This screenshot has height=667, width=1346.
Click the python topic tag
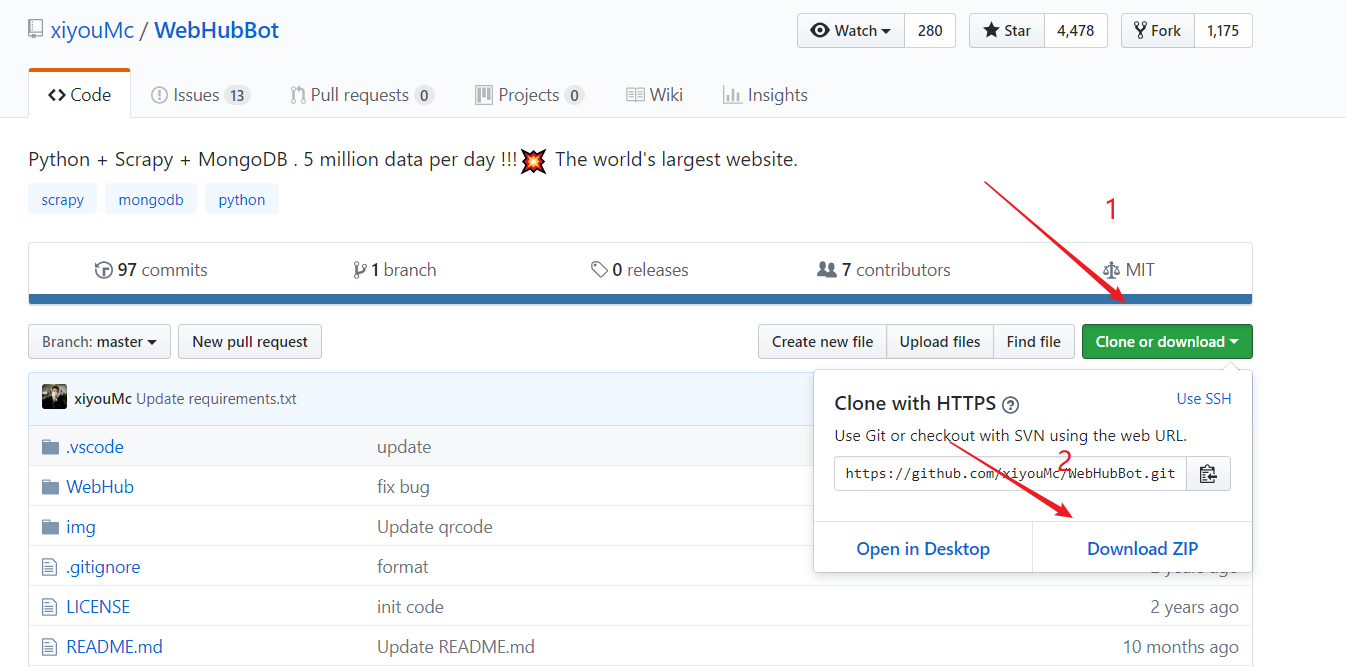pyautogui.click(x=242, y=199)
